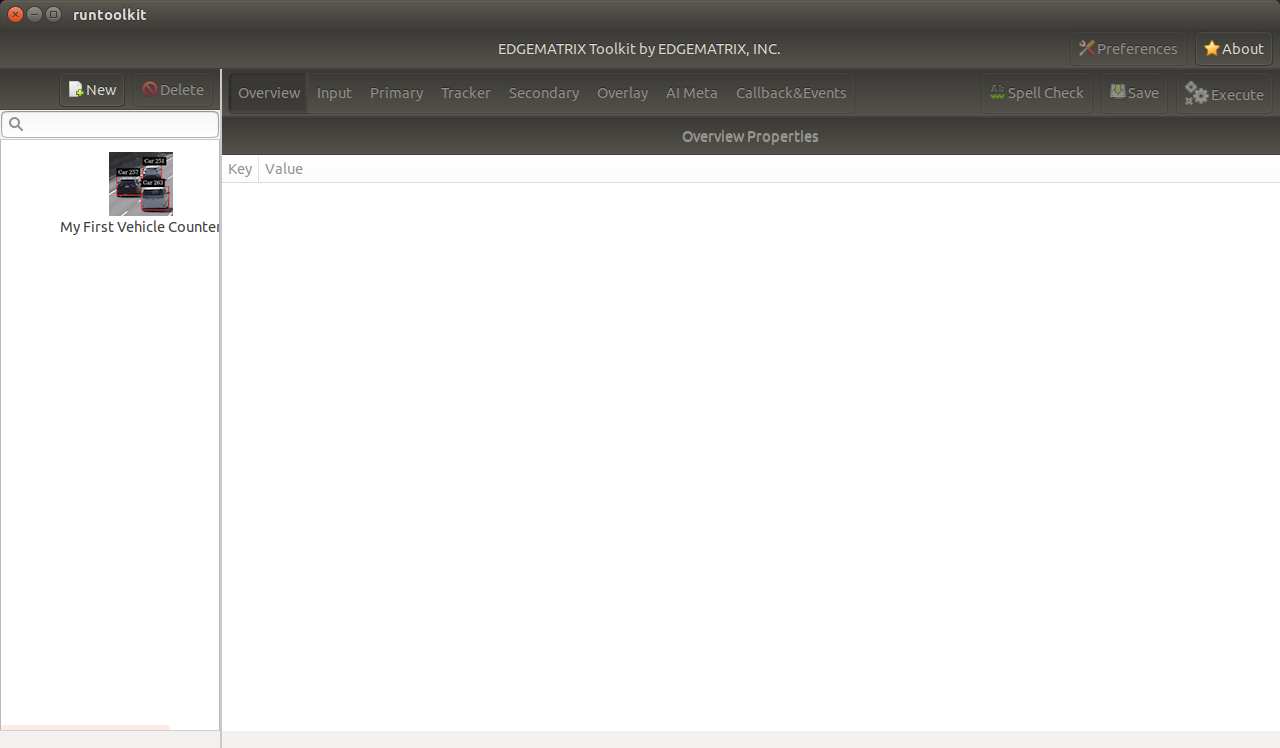Click the search magnifier icon
This screenshot has height=748, width=1280.
pyautogui.click(x=16, y=124)
